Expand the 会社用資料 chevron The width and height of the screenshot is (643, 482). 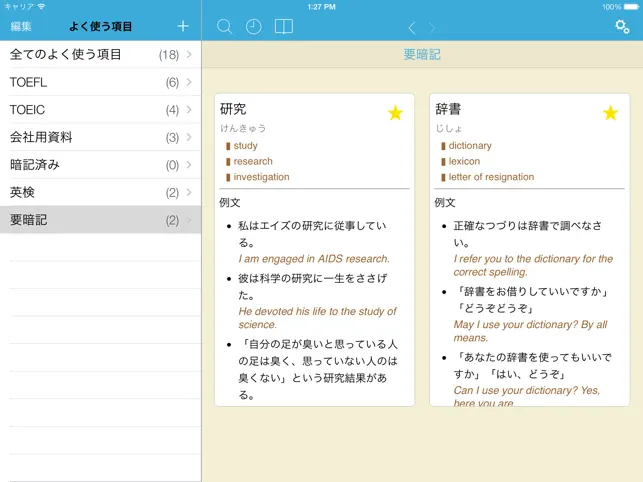pyautogui.click(x=189, y=137)
